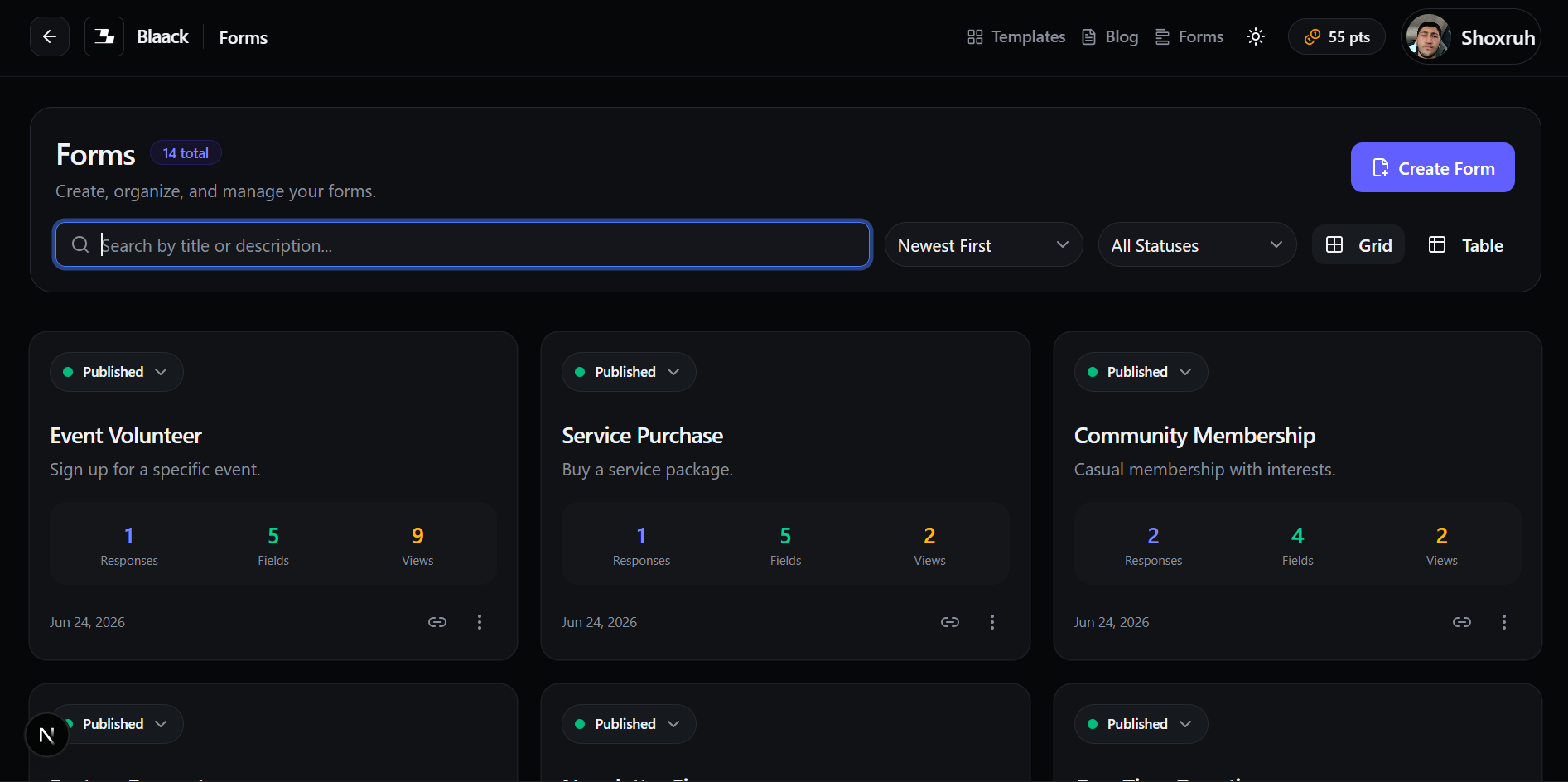Click the Jun 24, 2026 date on Service Purchase
This screenshot has height=782, width=1568.
599,622
